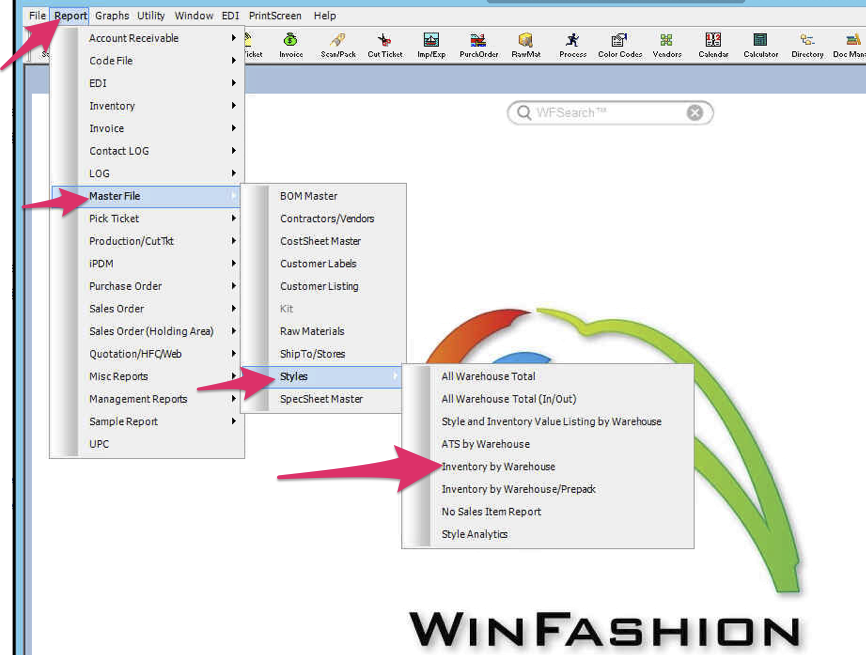Screen dimensions: 866x655
Task: Open the PrintScreen menu
Action: [x=275, y=15]
